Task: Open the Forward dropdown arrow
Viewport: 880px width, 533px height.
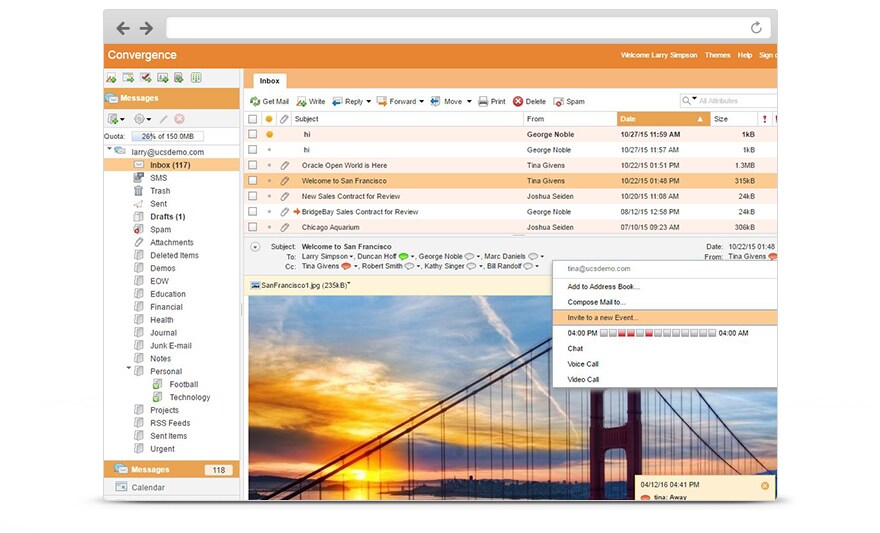Action: (x=421, y=102)
